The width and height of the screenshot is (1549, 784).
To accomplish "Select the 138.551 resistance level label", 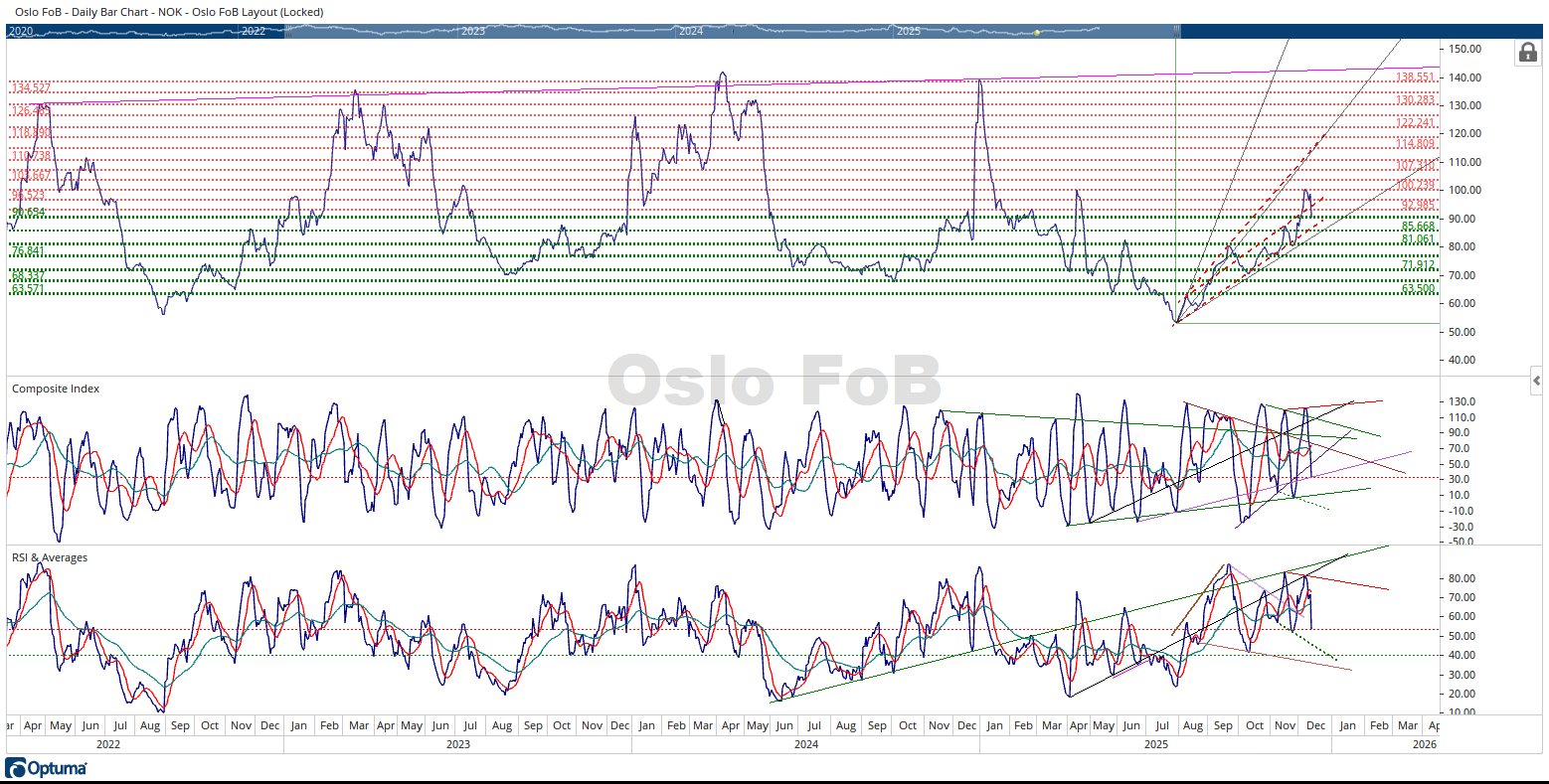I will [x=1415, y=78].
